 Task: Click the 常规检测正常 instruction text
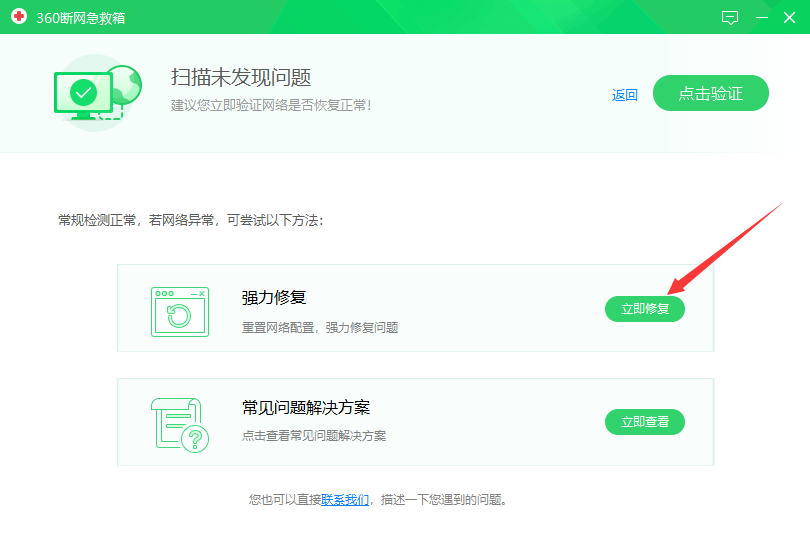tap(191, 221)
